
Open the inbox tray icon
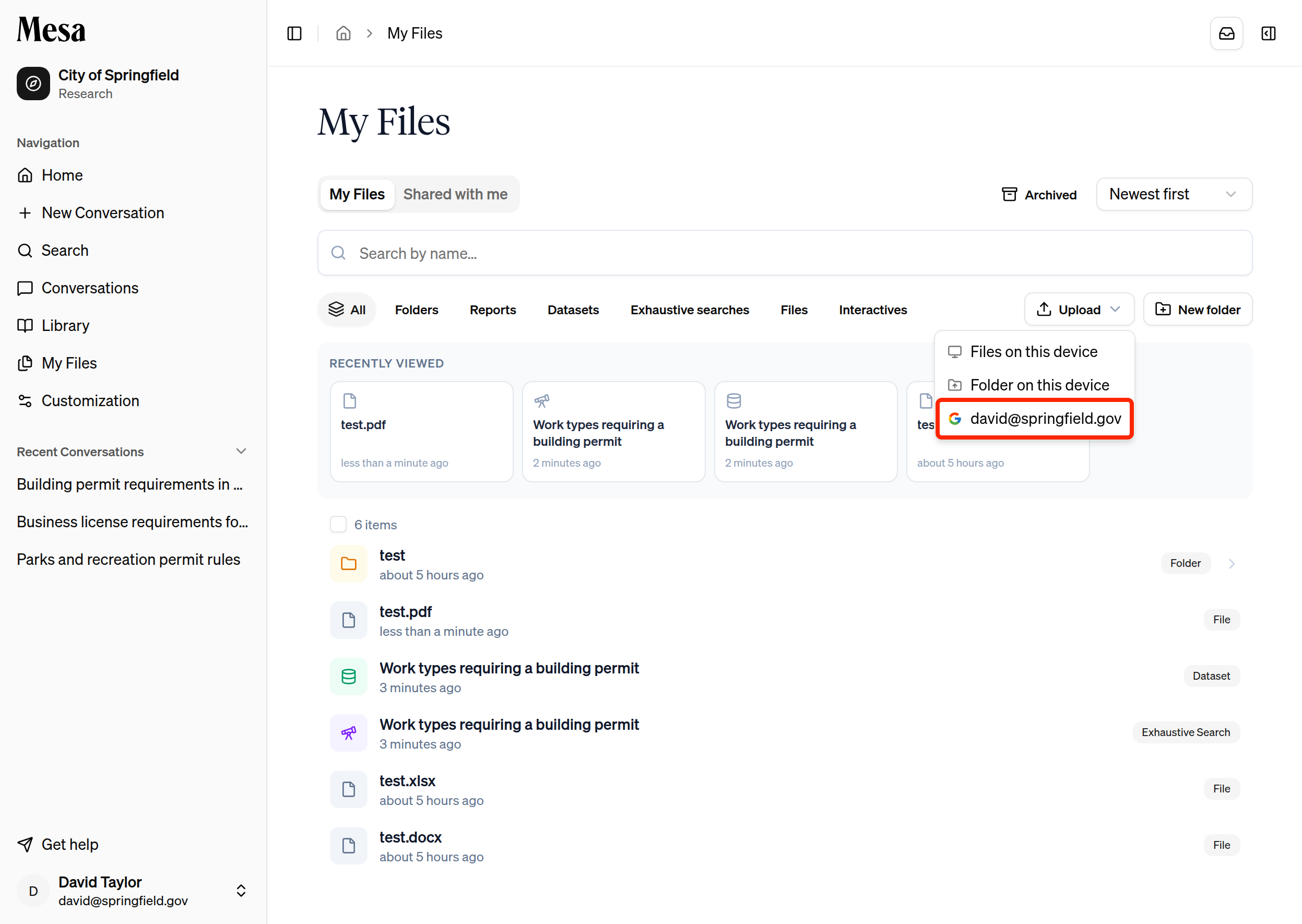point(1226,33)
